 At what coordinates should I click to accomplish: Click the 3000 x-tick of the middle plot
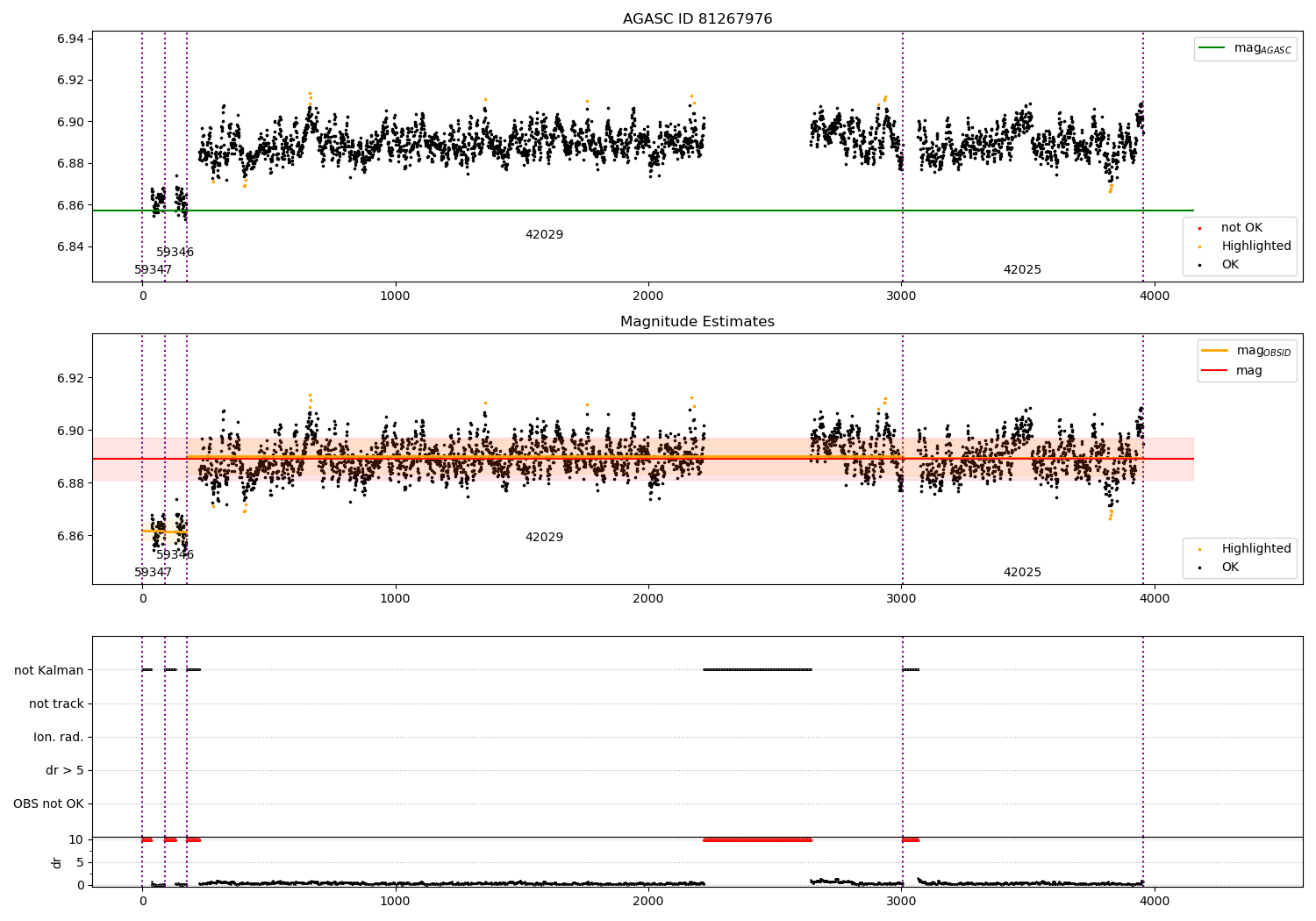[902, 598]
